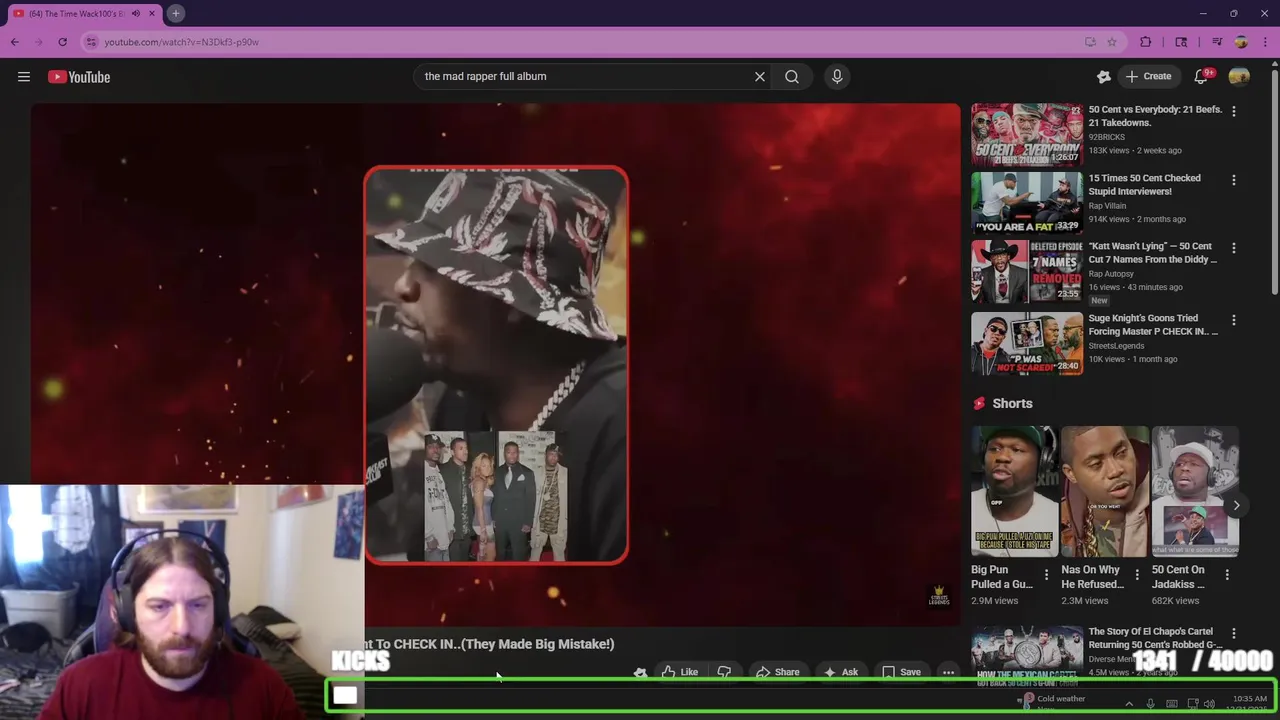Viewport: 1280px width, 720px height.
Task: Open Big Pun short thumbnail
Action: point(1014,491)
